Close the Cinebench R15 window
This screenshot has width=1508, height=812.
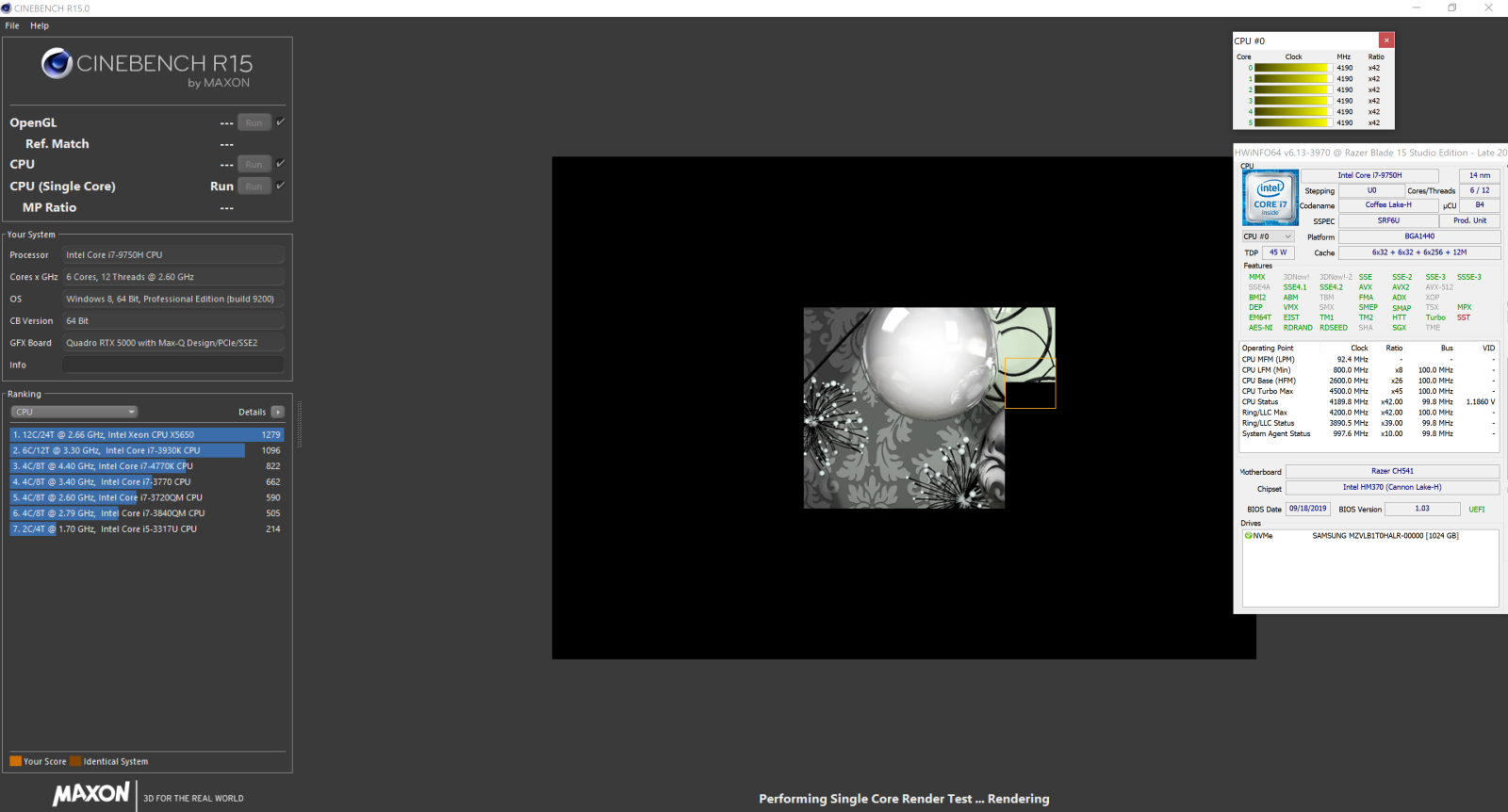click(x=1489, y=8)
